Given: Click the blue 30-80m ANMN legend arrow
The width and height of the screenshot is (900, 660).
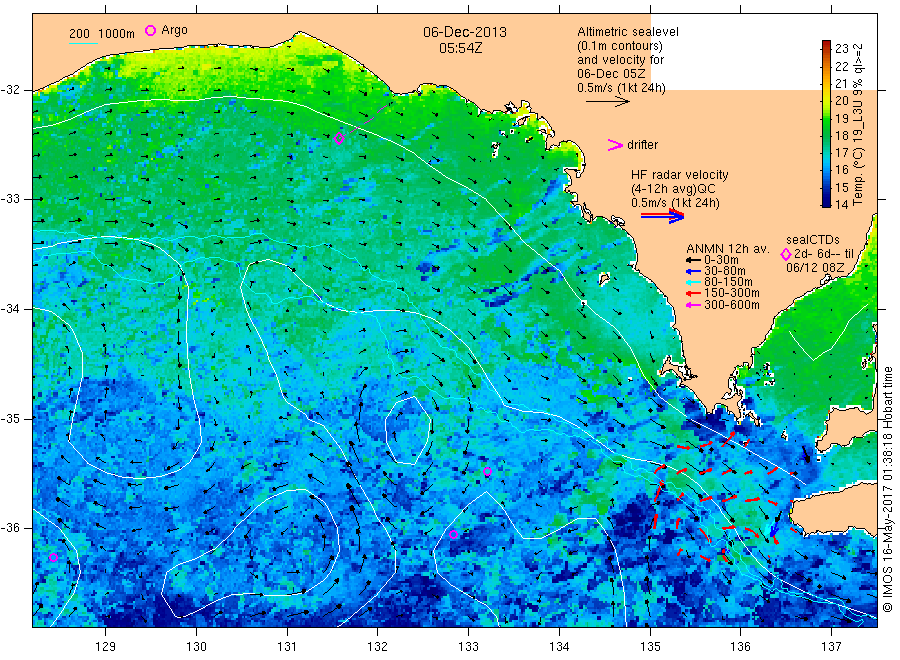Looking at the screenshot, I should click(693, 271).
